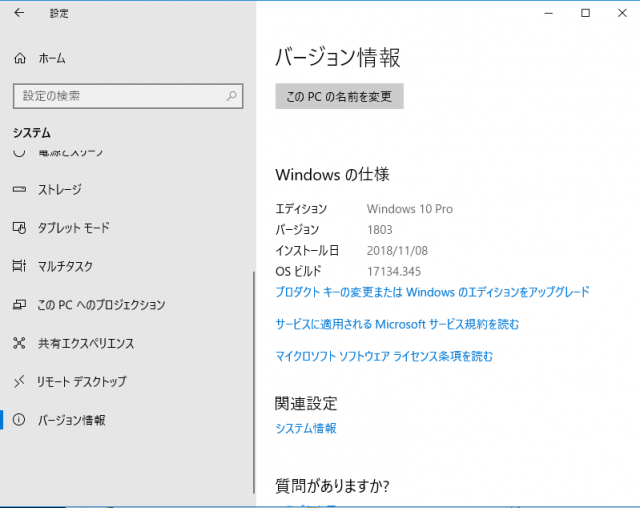640x508 pixels.
Task: Select バージョン情報 in the sidebar
Action: tap(71, 420)
